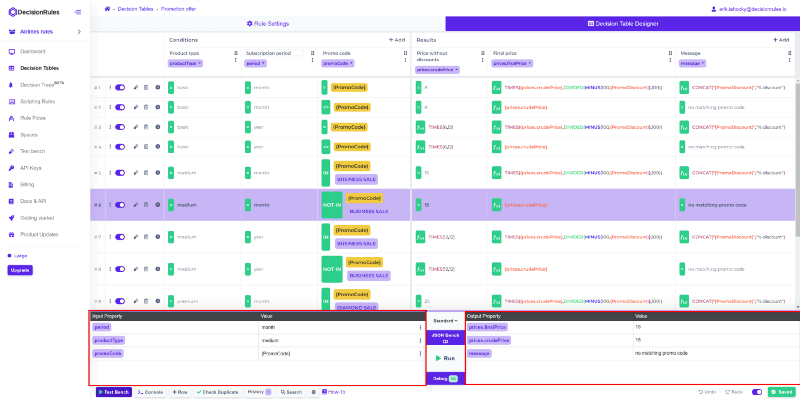This screenshot has width=800, height=399.
Task: Click the Check Duplicate button
Action: 217,392
